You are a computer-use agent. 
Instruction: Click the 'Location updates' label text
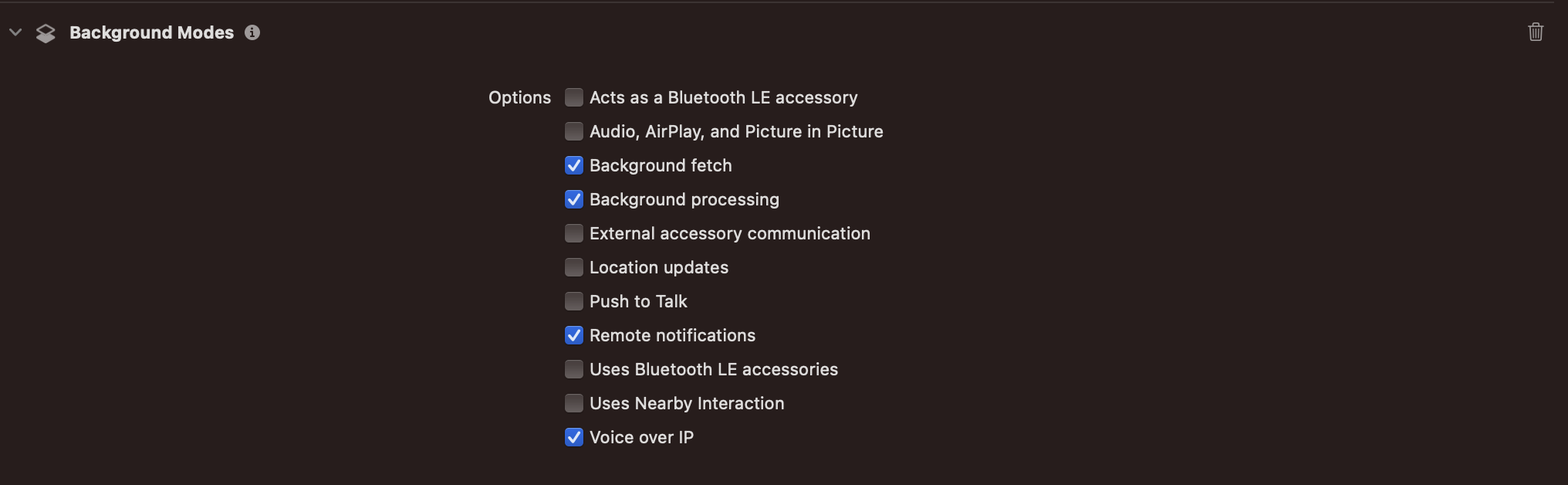659,267
